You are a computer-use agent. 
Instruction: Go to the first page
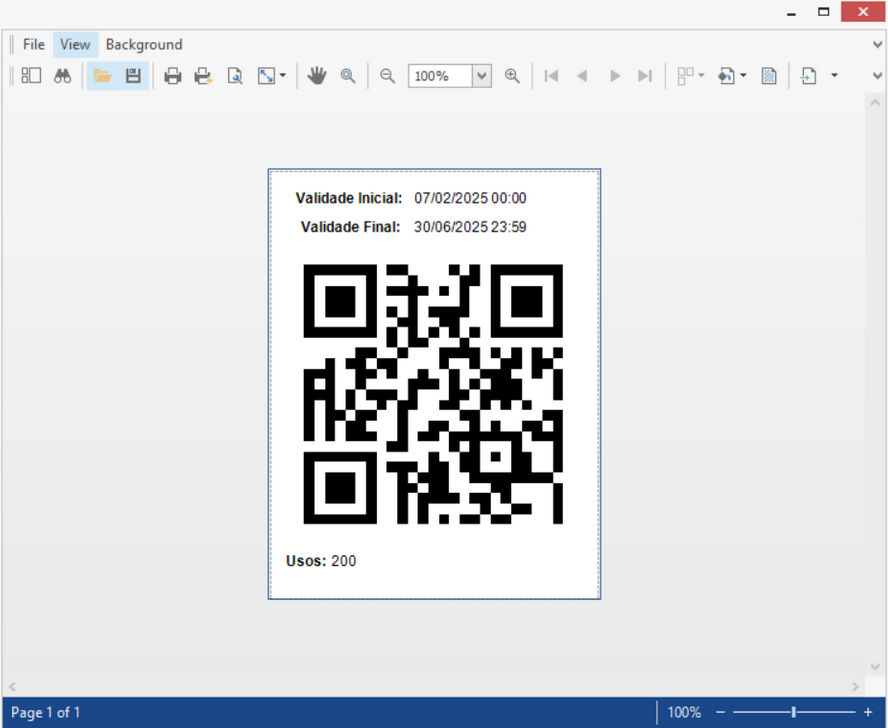[551, 75]
